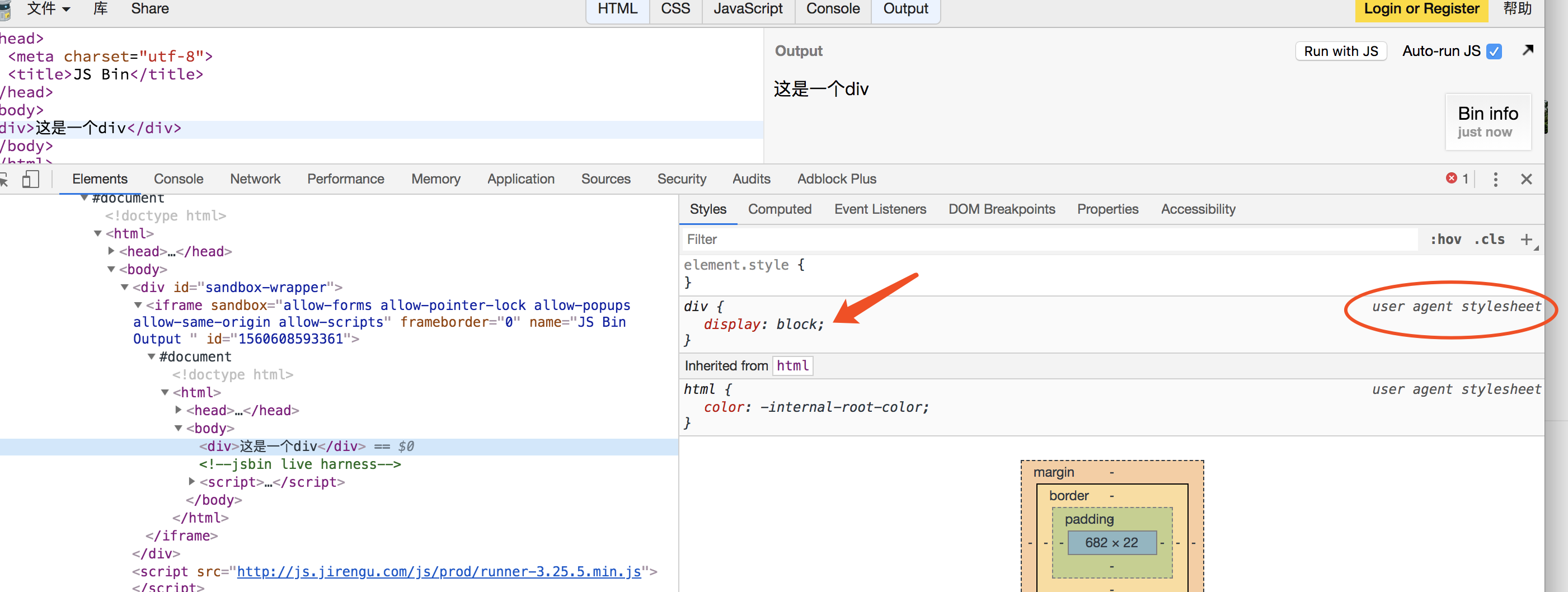Show the DOM Breakpoints pane

(x=1002, y=209)
